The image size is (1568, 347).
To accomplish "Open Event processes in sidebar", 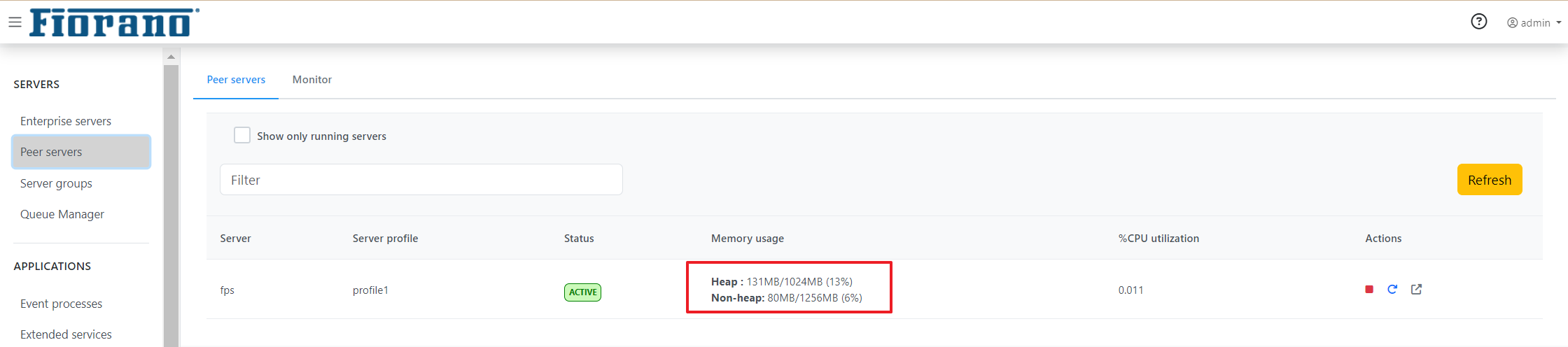I will (61, 304).
